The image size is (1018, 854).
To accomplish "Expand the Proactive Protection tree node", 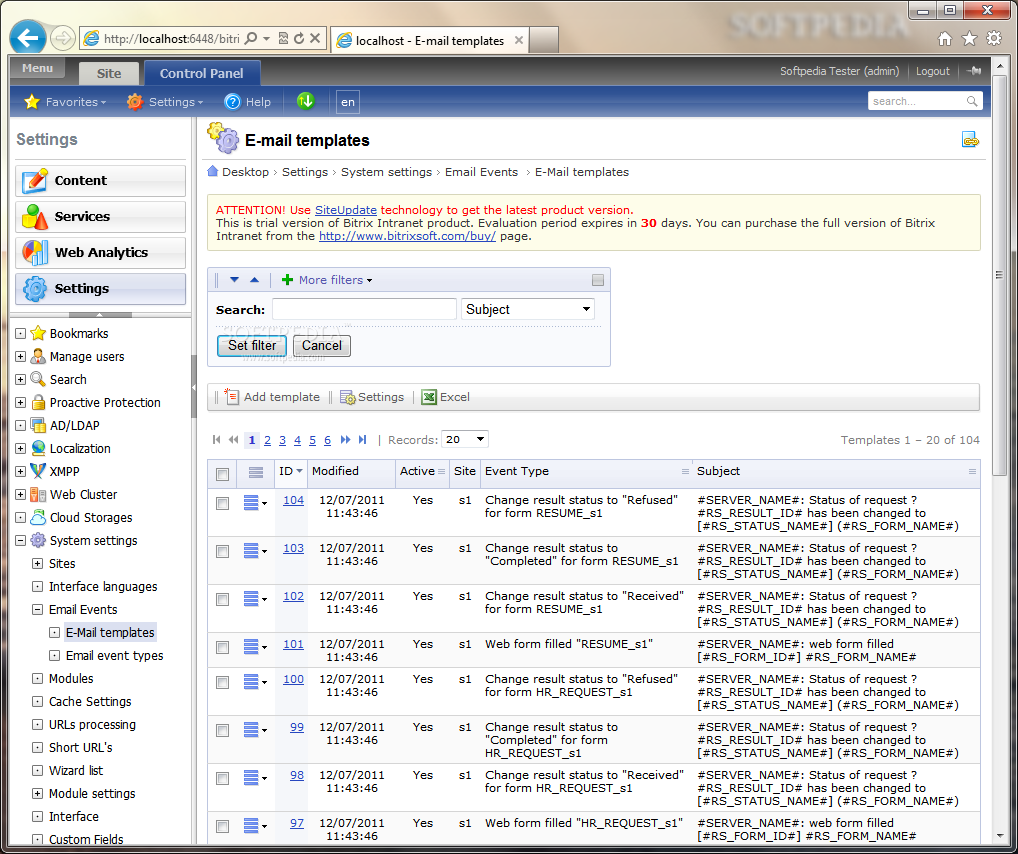I will click(21, 403).
